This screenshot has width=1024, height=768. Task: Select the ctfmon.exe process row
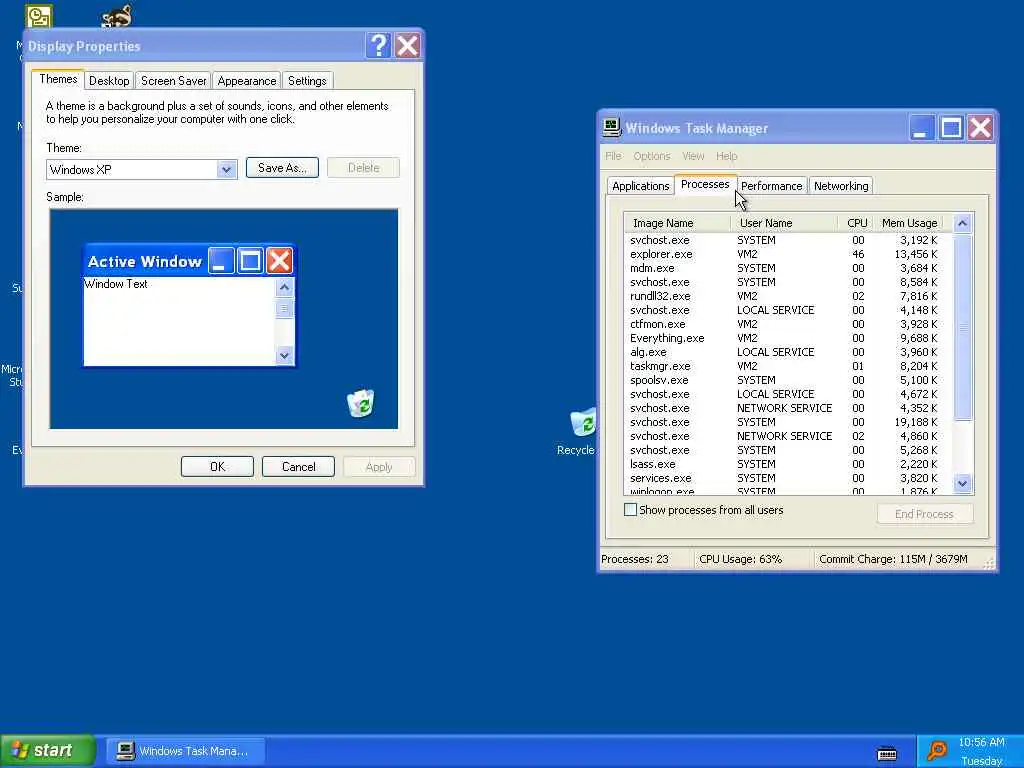point(788,324)
